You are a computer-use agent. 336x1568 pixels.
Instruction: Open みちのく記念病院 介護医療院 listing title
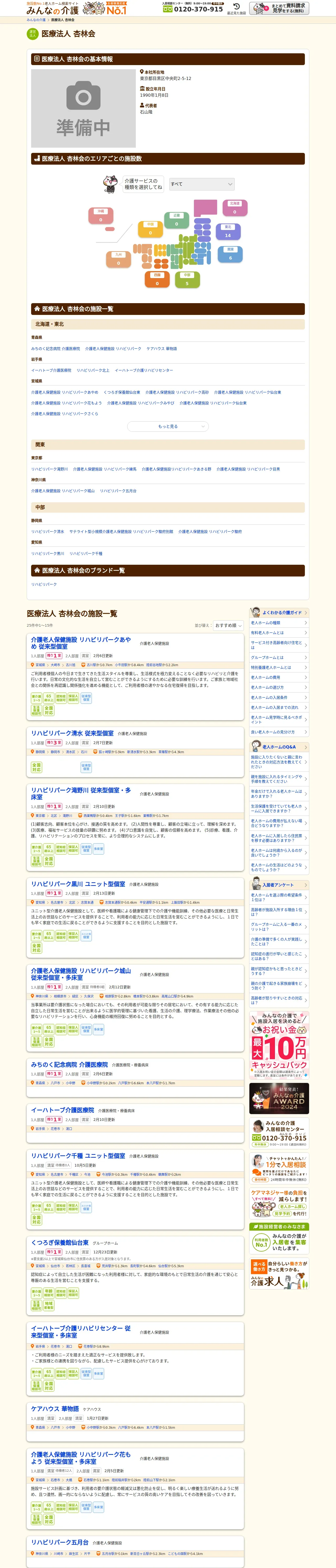pyautogui.click(x=70, y=1065)
